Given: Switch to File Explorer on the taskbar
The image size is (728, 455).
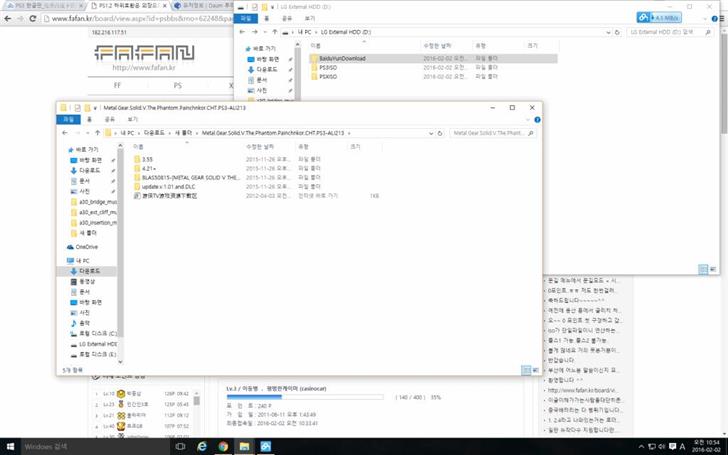Looking at the screenshot, I should 245,447.
